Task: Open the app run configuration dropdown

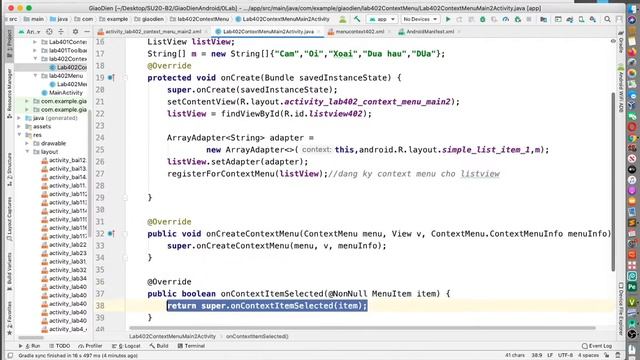Action: 382,19
